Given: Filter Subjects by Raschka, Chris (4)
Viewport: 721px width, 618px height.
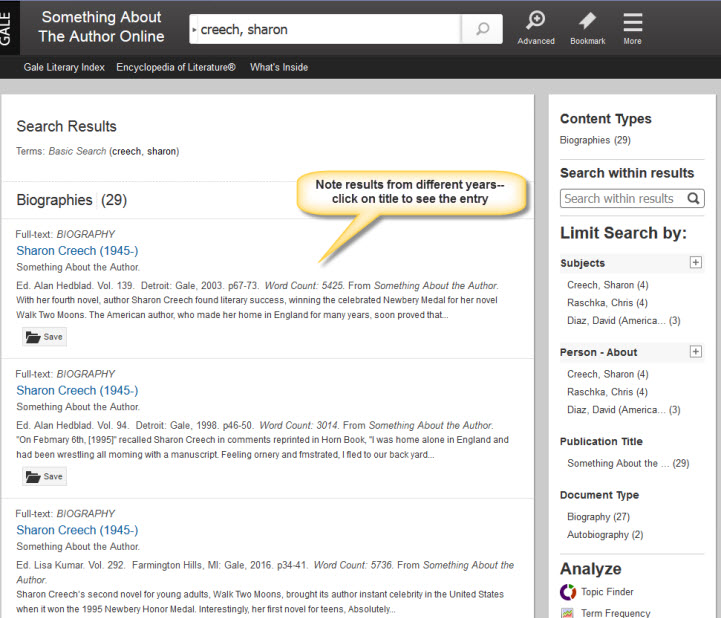Looking at the screenshot, I should point(607,303).
